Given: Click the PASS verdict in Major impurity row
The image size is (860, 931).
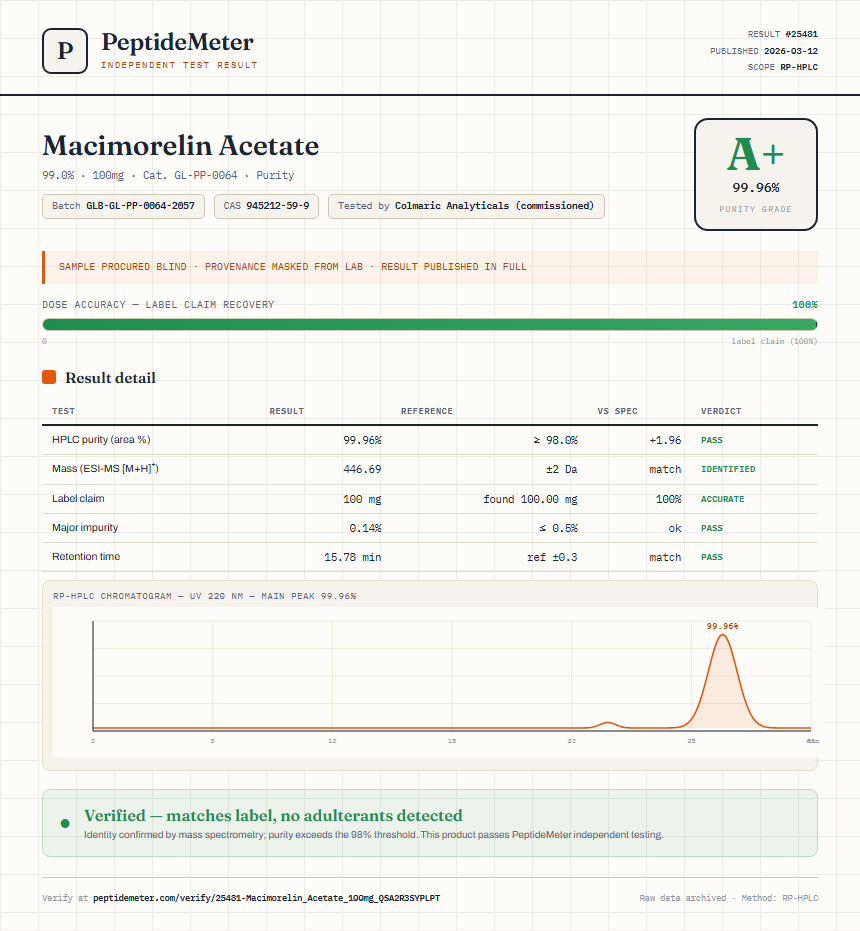Looking at the screenshot, I should point(712,528).
